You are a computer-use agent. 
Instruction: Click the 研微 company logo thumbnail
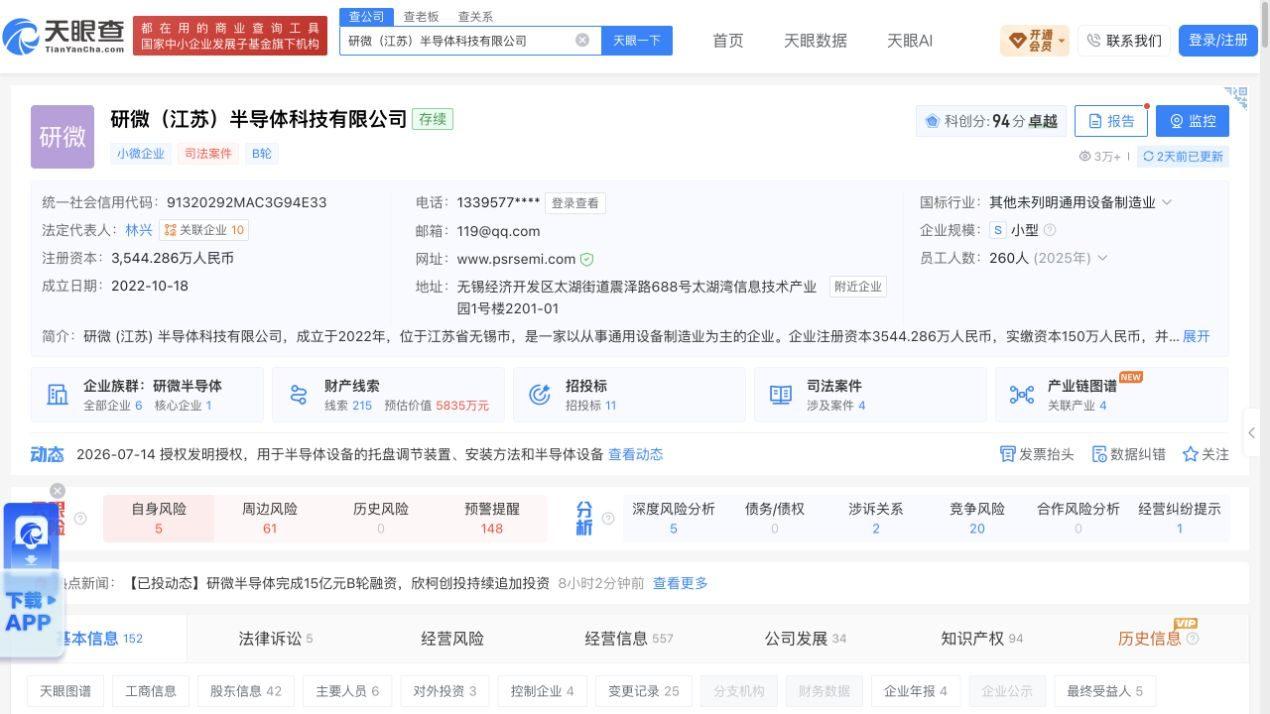[62, 137]
